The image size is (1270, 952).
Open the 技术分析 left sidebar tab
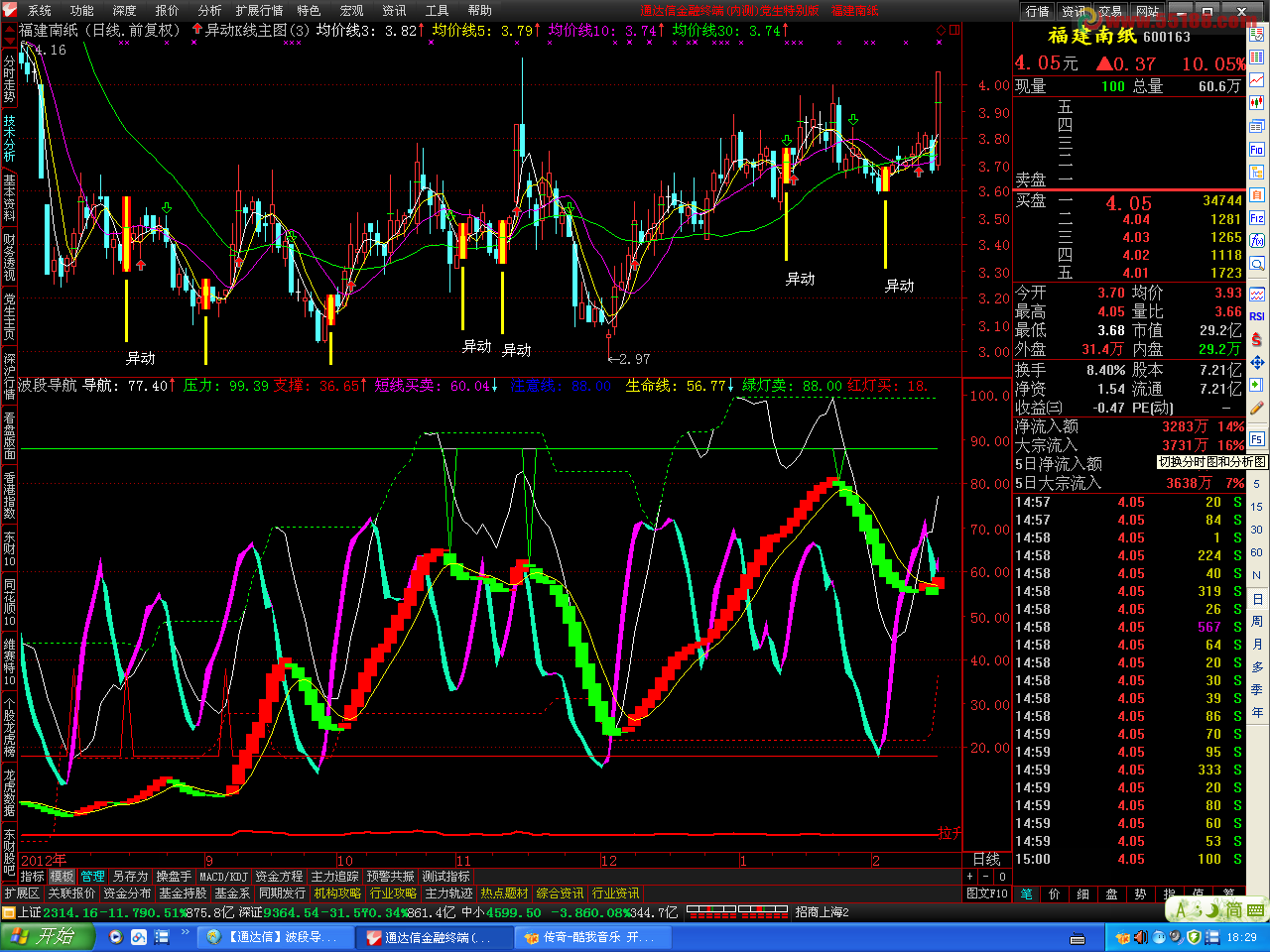coord(9,138)
